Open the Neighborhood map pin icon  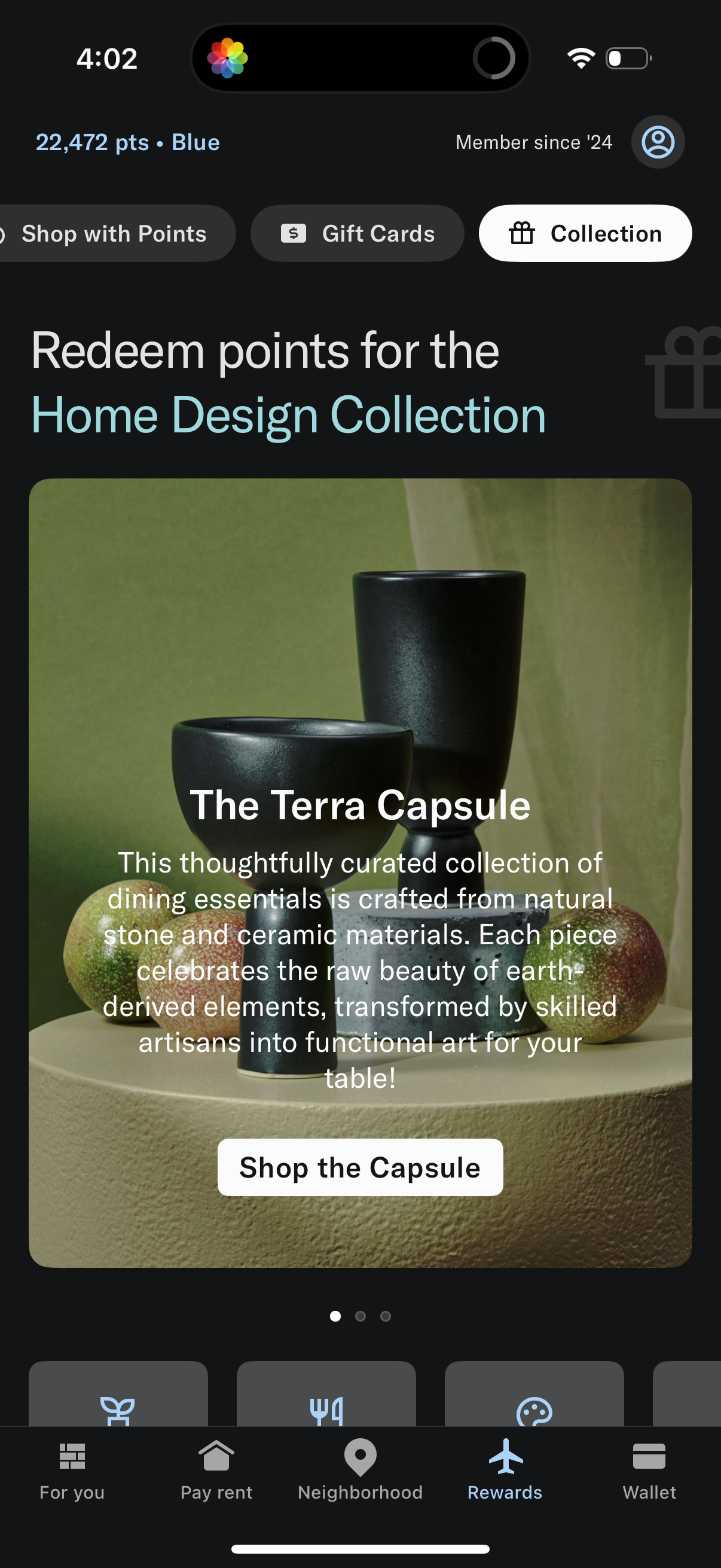point(360,1457)
